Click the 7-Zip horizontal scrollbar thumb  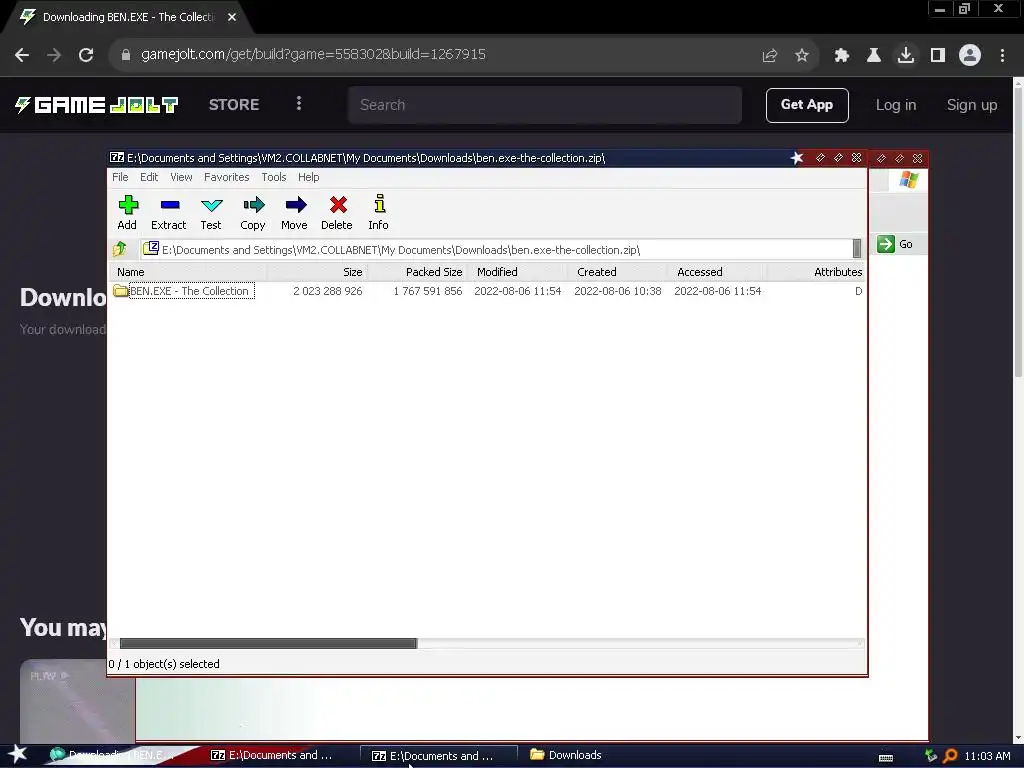click(x=268, y=644)
